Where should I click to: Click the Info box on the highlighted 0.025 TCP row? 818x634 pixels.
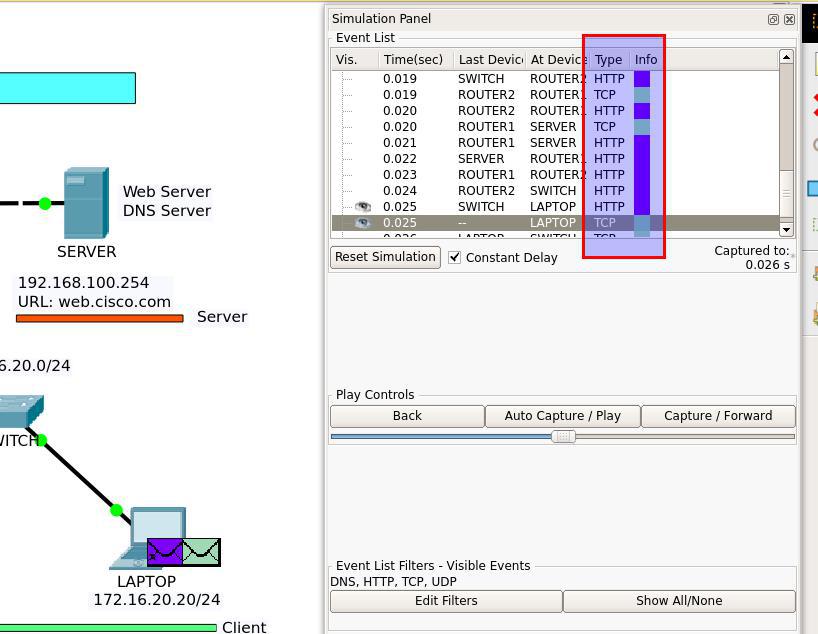[644, 222]
